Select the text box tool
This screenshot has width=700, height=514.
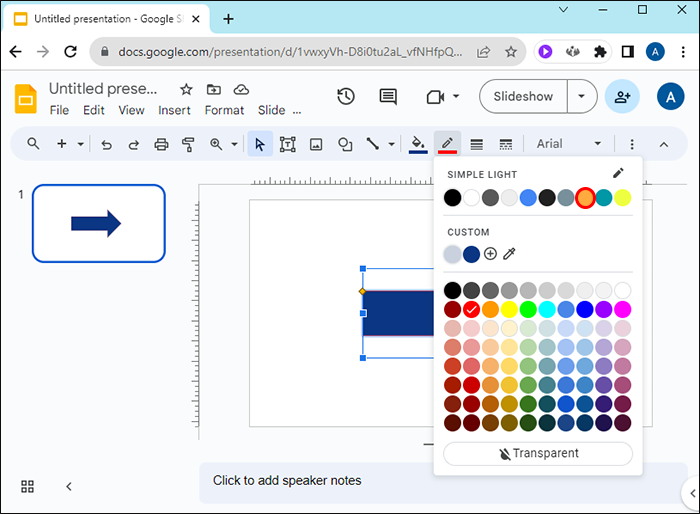click(288, 144)
